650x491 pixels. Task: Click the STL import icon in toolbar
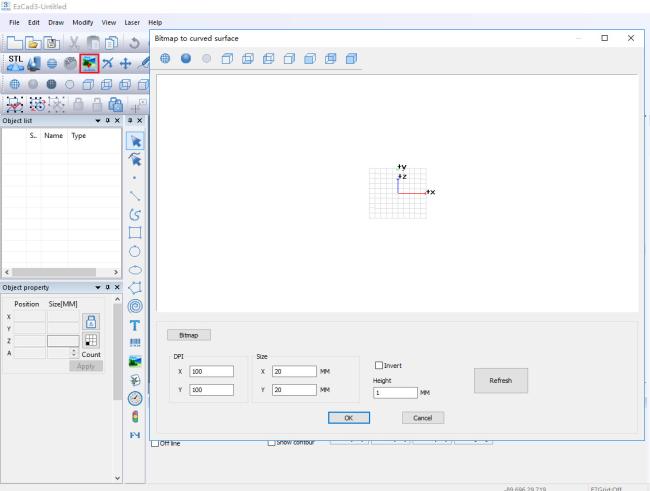(x=18, y=65)
